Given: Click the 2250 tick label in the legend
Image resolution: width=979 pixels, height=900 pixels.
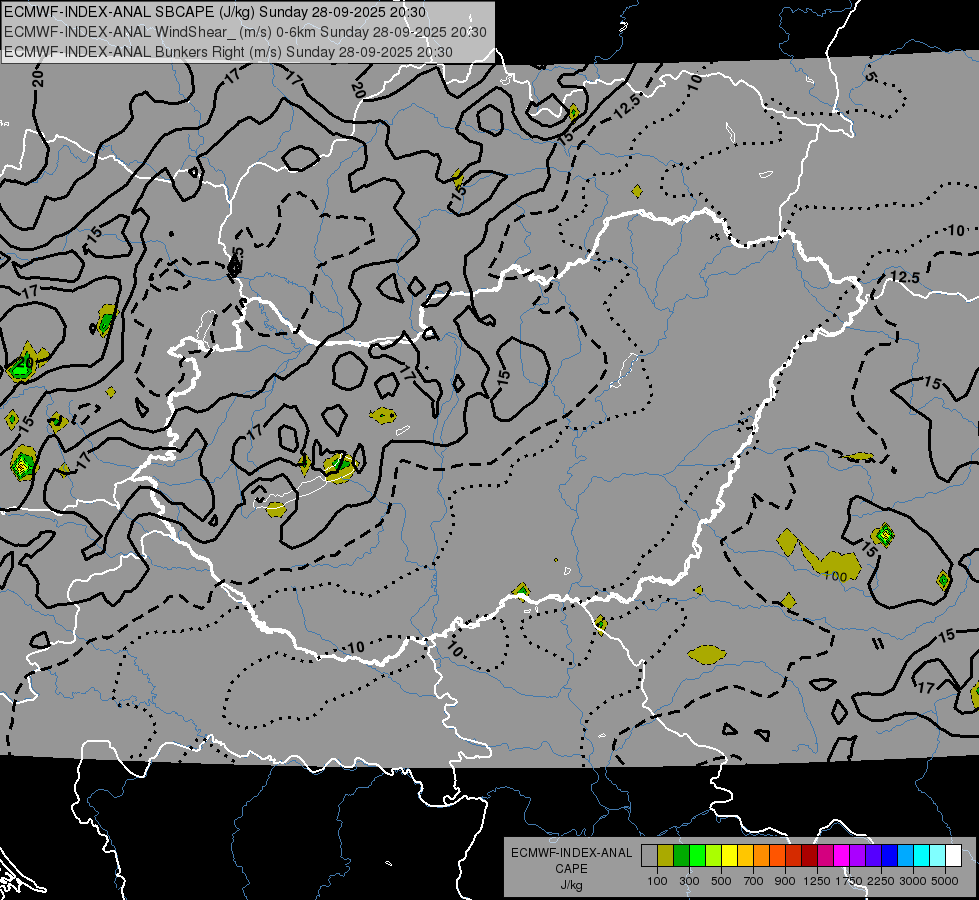Looking at the screenshot, I should click(880, 881).
